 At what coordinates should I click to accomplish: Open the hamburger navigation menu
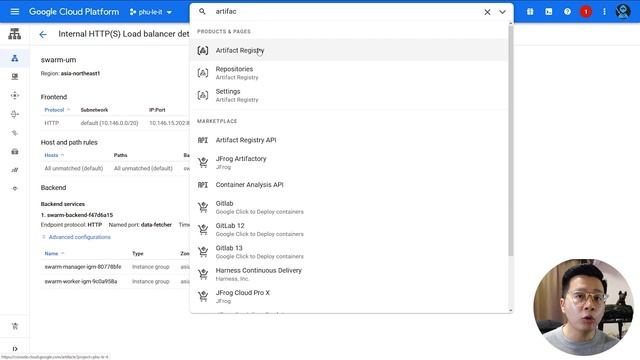coord(15,11)
